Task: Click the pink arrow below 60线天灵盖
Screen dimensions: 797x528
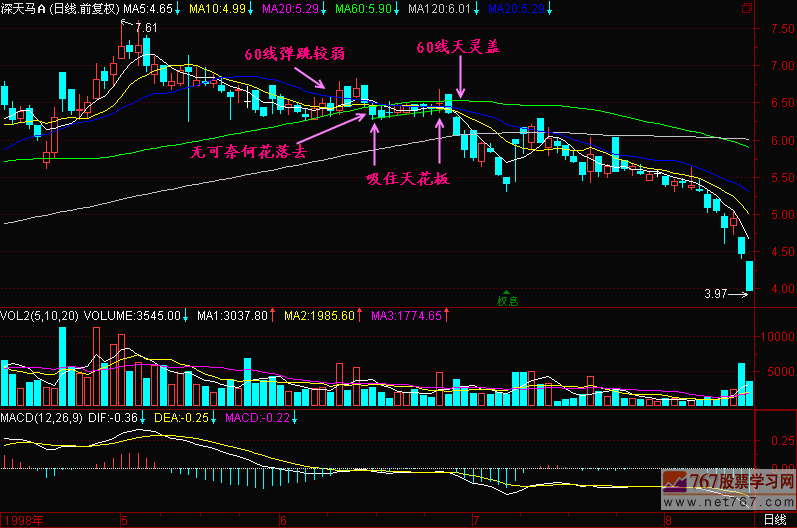Action: click(x=460, y=74)
